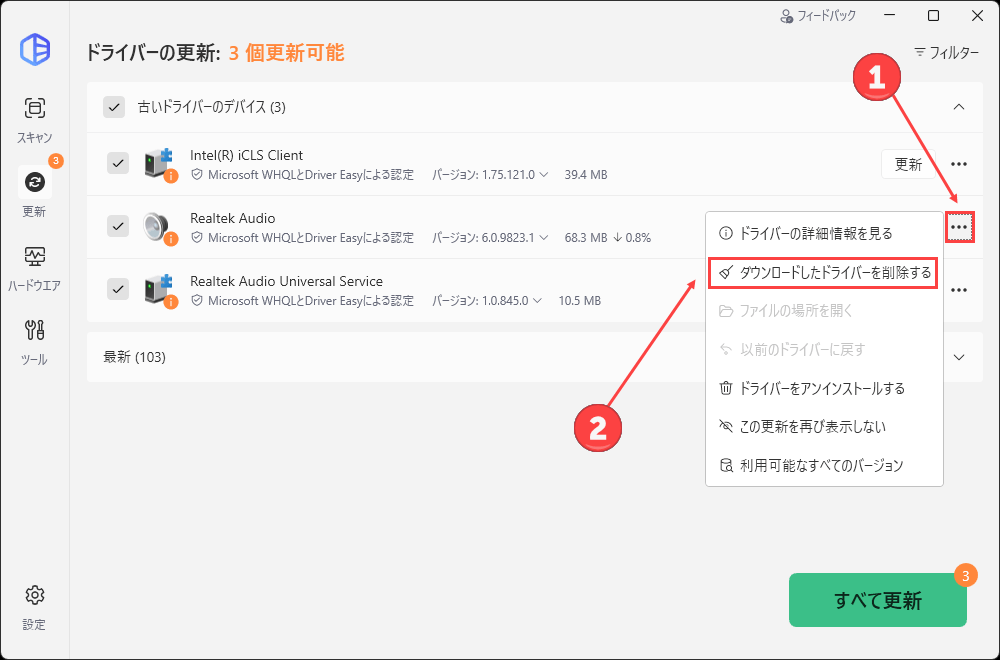Click the shield icon for Realtek Audio Universal Service
This screenshot has height=660, width=1000.
197,300
